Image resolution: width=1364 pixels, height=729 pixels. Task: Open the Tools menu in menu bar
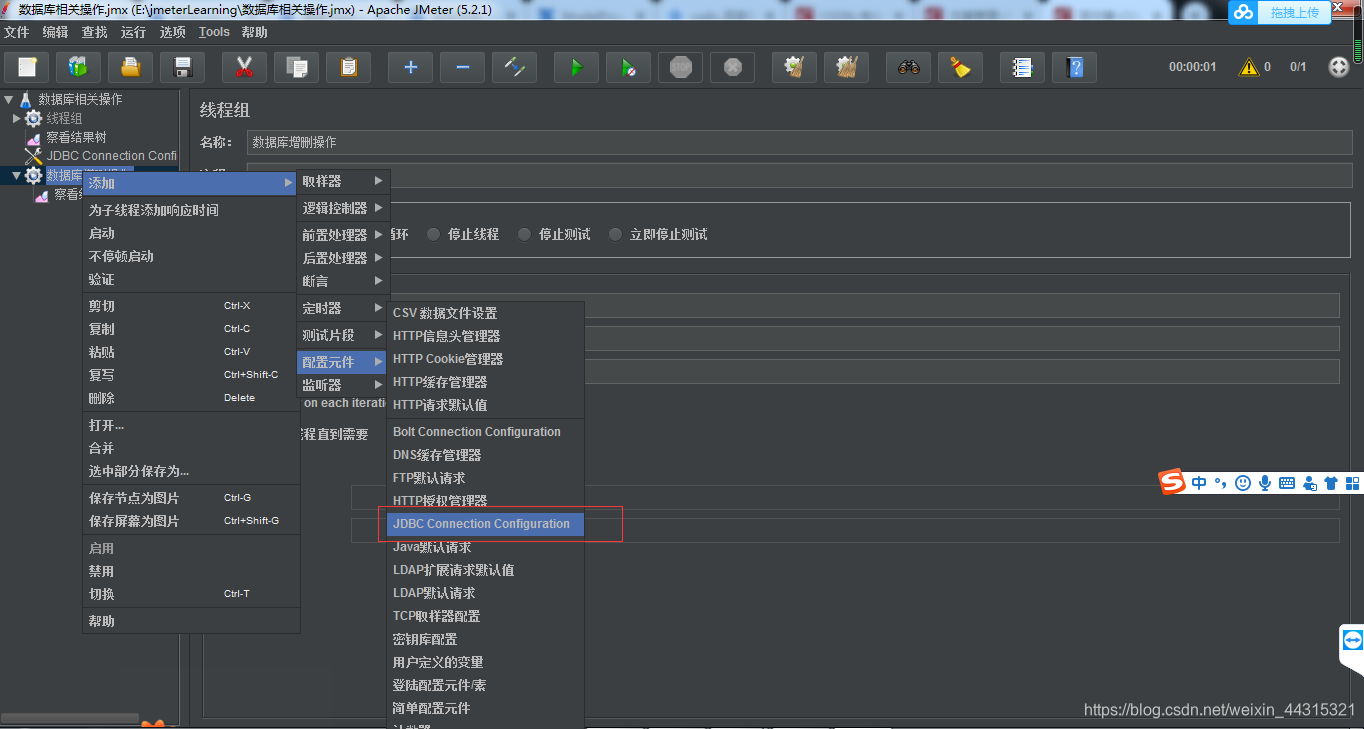pyautogui.click(x=214, y=32)
